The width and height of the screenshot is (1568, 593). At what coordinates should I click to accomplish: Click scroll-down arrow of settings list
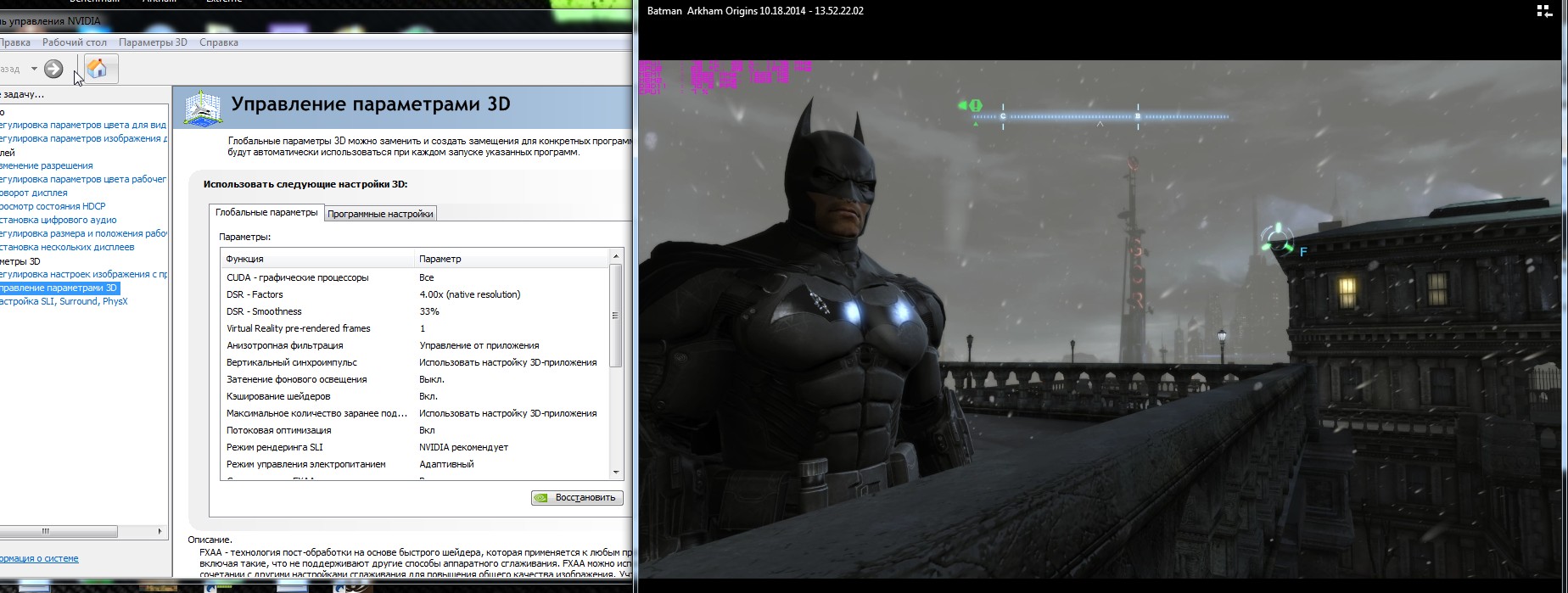pyautogui.click(x=616, y=473)
